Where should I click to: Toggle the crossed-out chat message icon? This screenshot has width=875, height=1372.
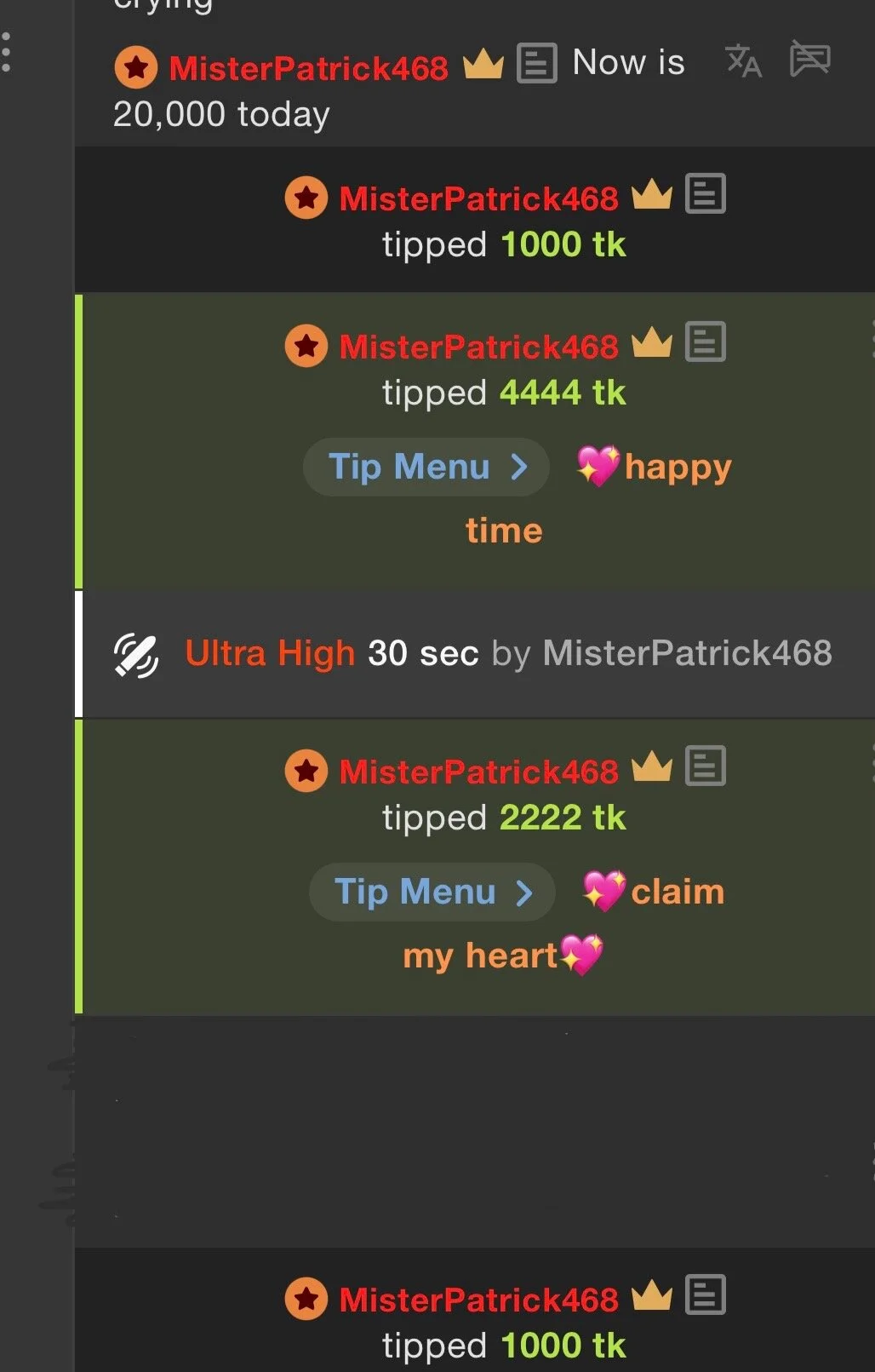click(x=809, y=60)
